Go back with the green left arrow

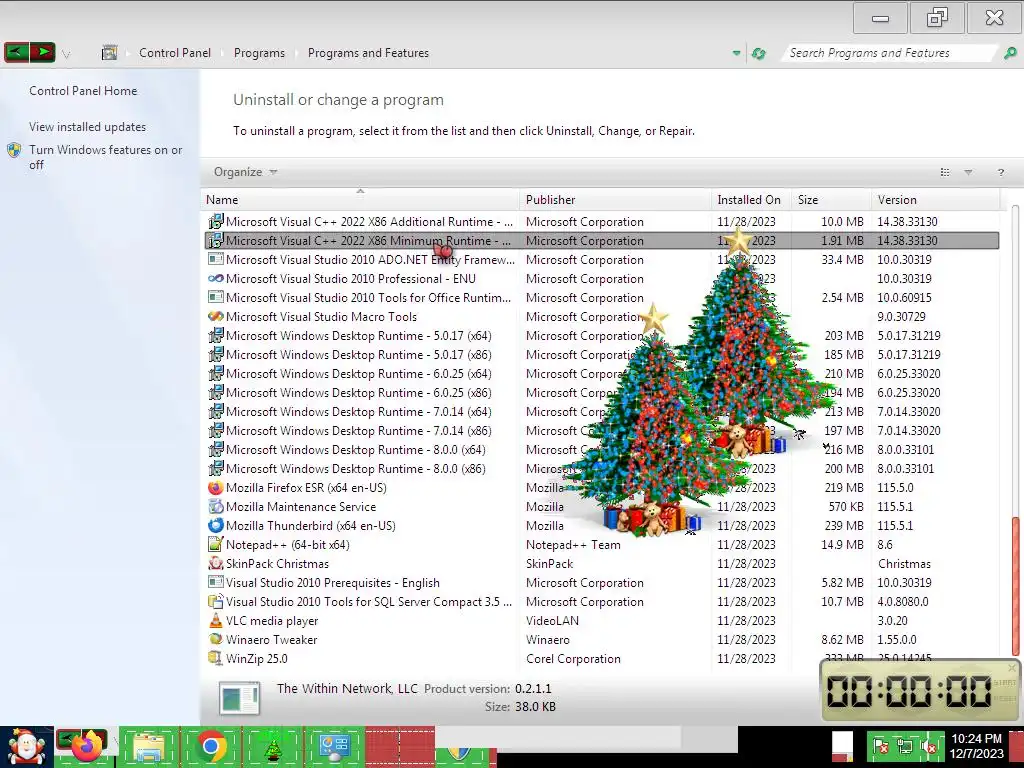point(16,52)
